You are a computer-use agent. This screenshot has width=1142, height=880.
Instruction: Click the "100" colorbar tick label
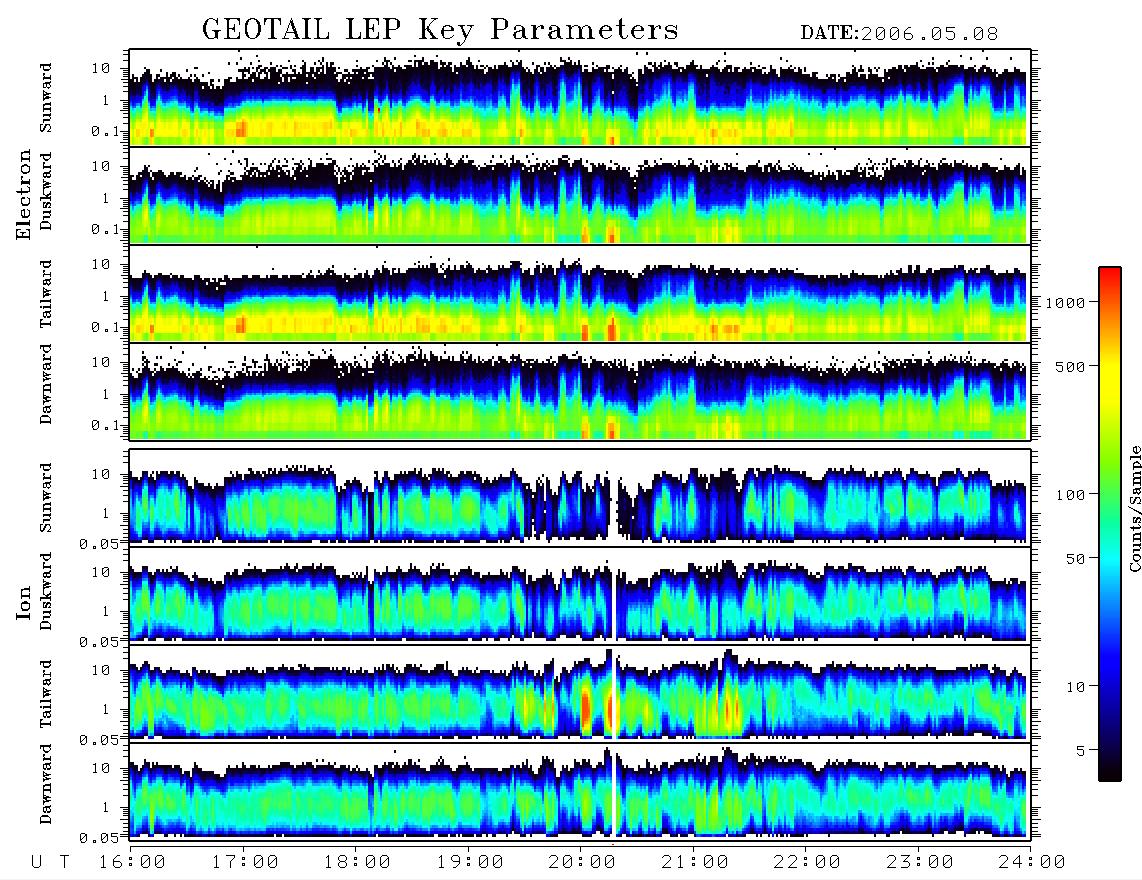(1071, 495)
